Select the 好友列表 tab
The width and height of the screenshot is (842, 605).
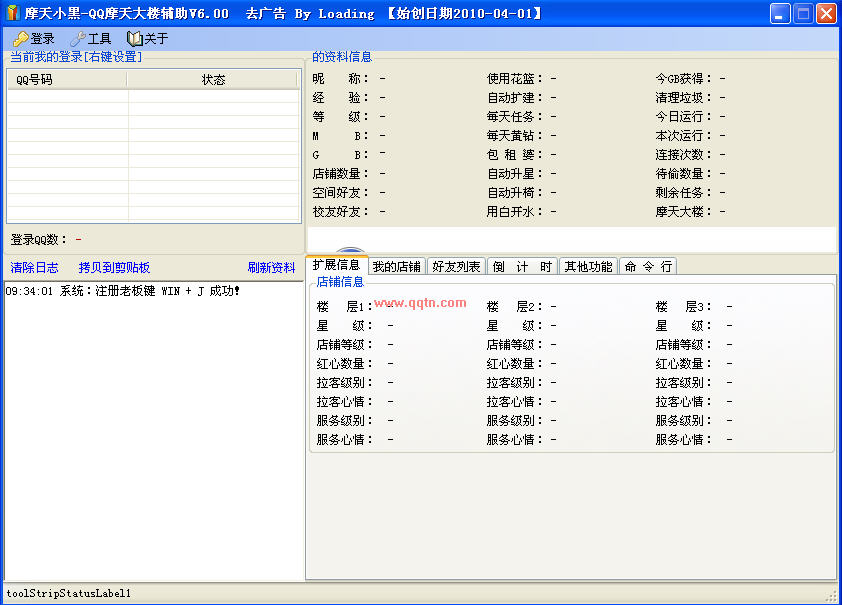tap(456, 266)
